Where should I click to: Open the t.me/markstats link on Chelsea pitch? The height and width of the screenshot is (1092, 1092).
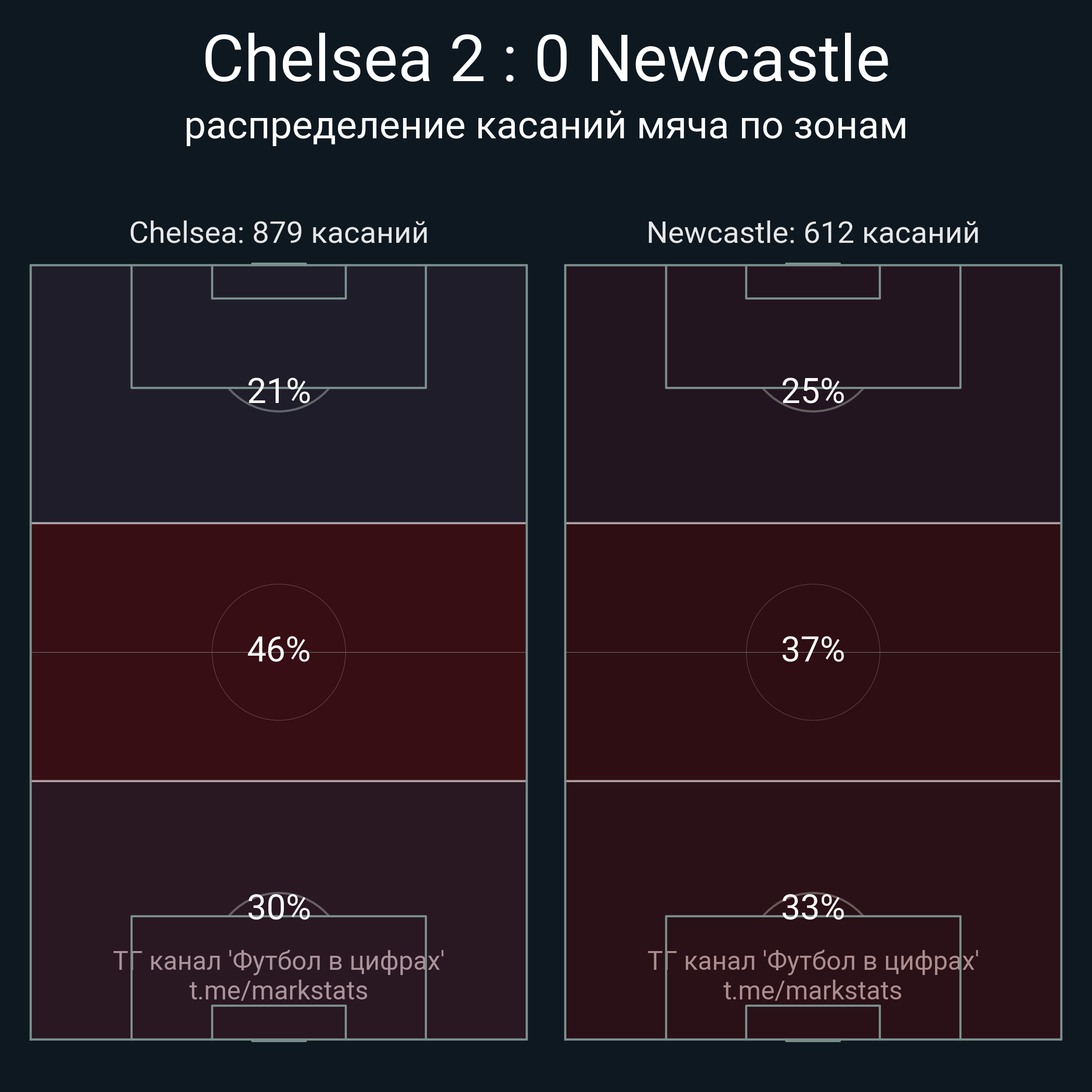click(x=279, y=991)
